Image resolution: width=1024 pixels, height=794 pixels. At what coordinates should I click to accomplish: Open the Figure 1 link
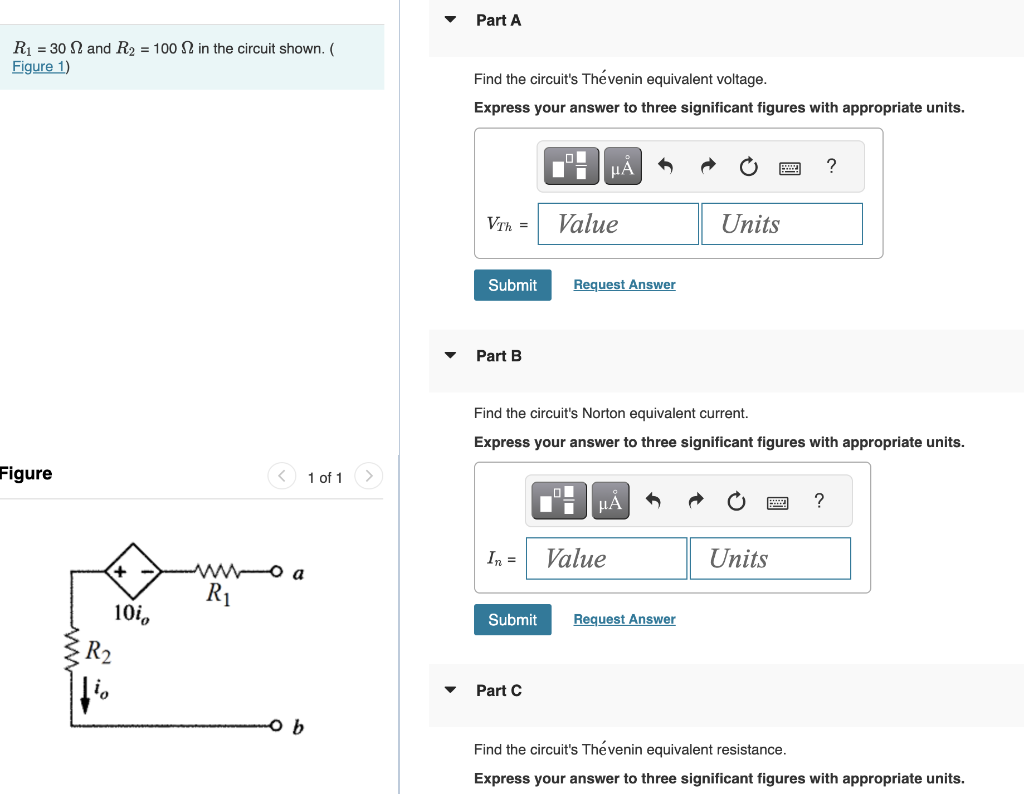pos(37,66)
